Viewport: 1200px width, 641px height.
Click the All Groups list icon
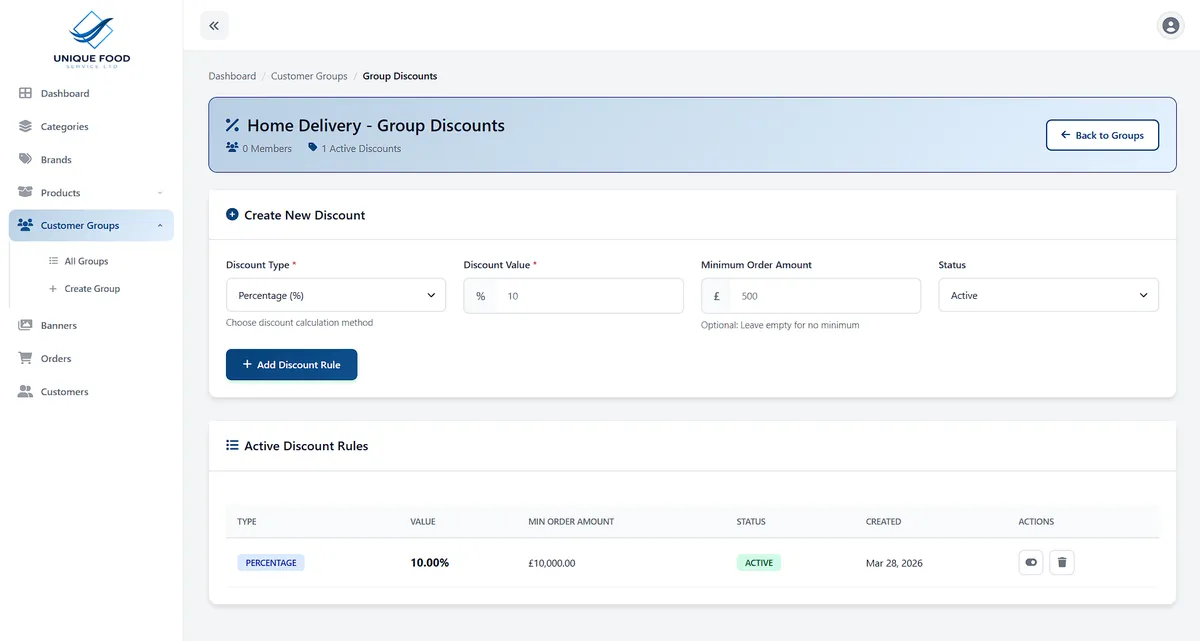pos(54,261)
